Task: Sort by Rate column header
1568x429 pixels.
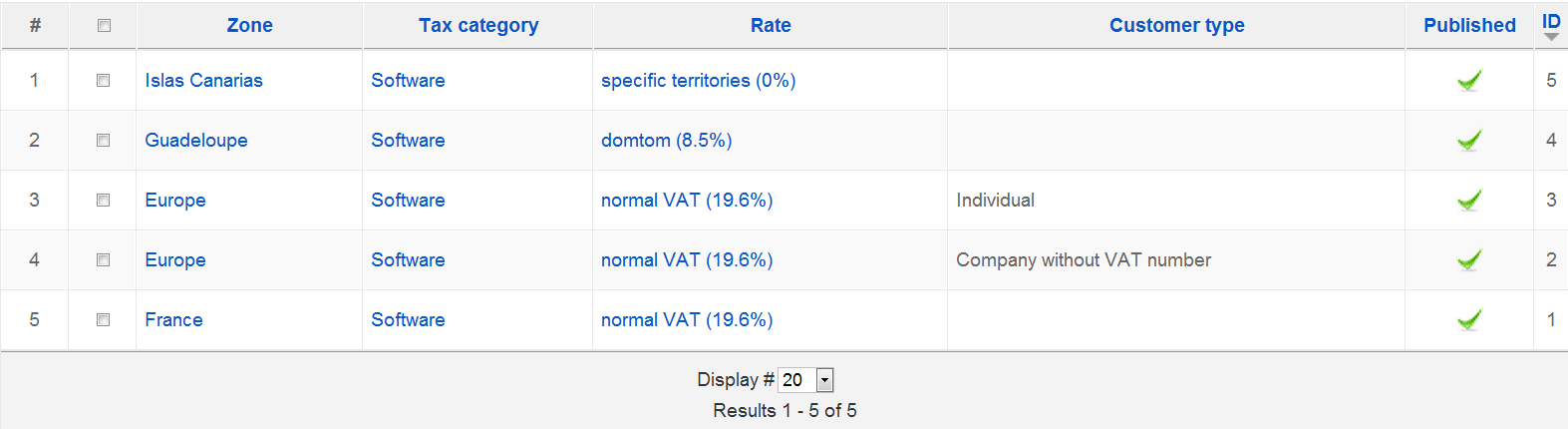Action: tap(771, 26)
